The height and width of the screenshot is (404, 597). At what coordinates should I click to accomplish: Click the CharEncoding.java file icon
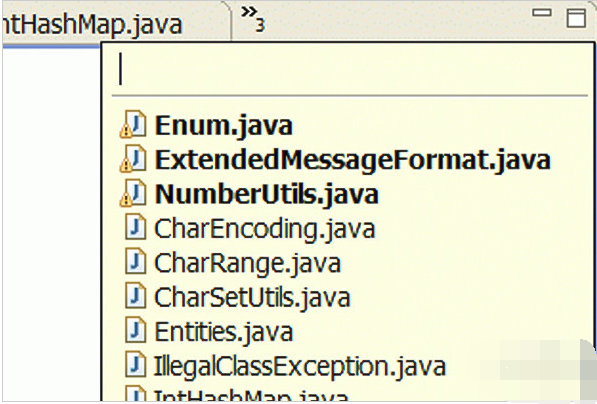136,227
